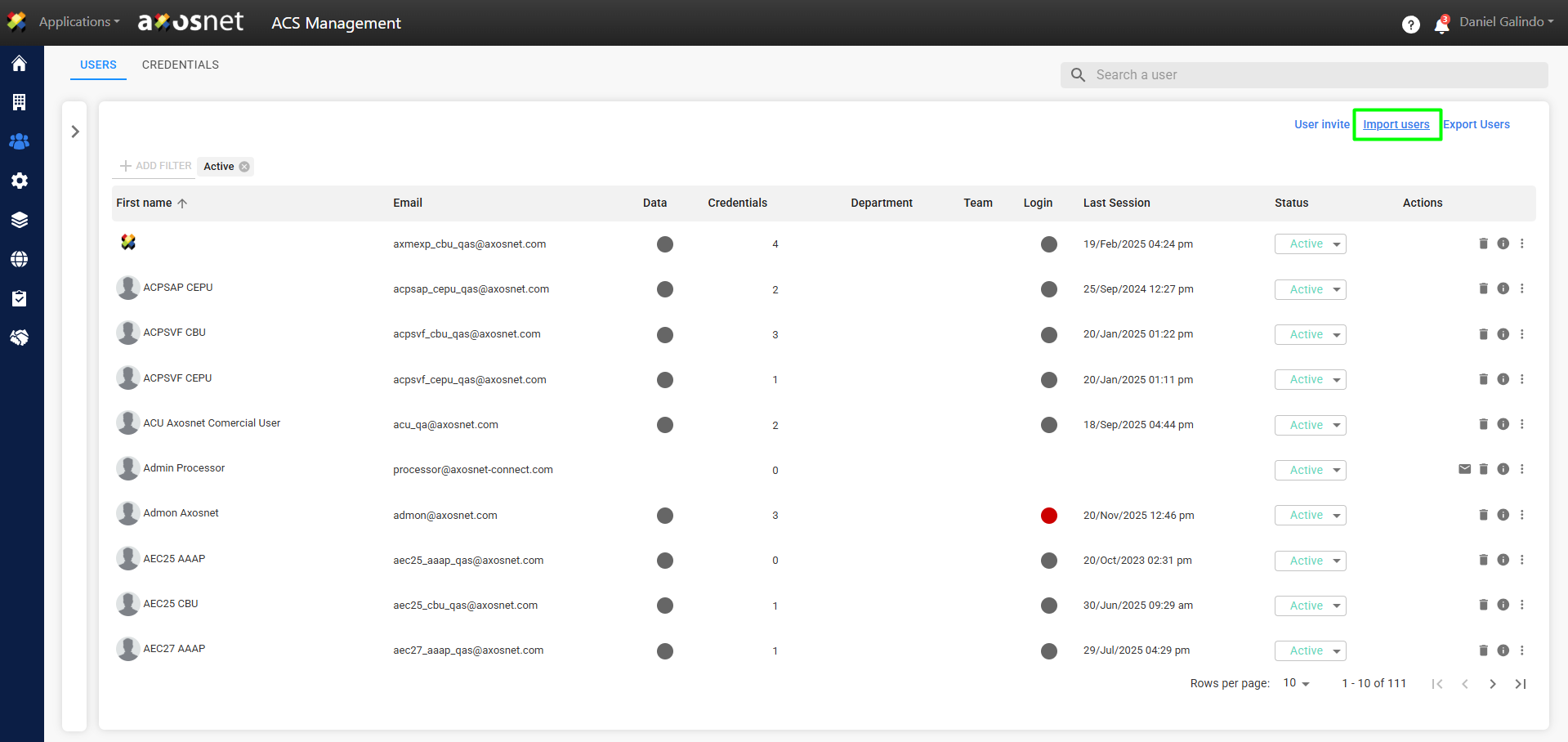Image resolution: width=1568 pixels, height=742 pixels.
Task: Click the envelope icon for Admin Processor
Action: (x=1464, y=469)
